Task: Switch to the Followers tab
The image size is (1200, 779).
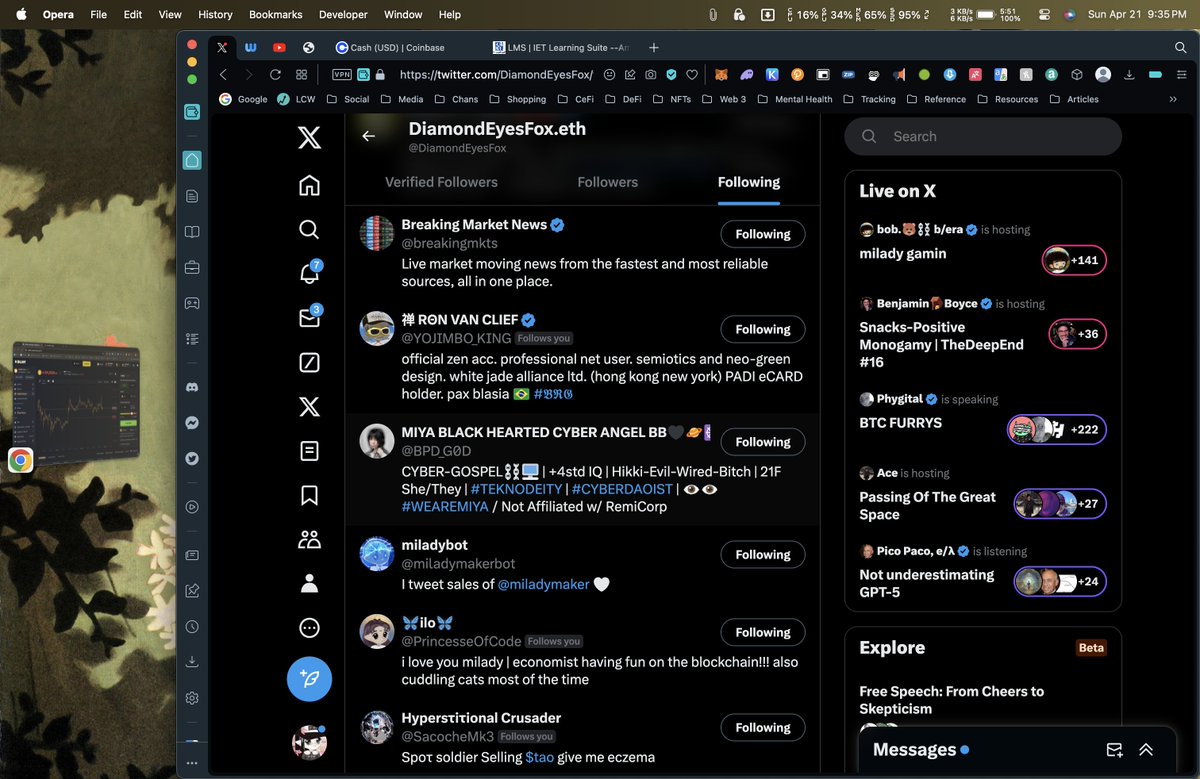Action: pos(607,182)
